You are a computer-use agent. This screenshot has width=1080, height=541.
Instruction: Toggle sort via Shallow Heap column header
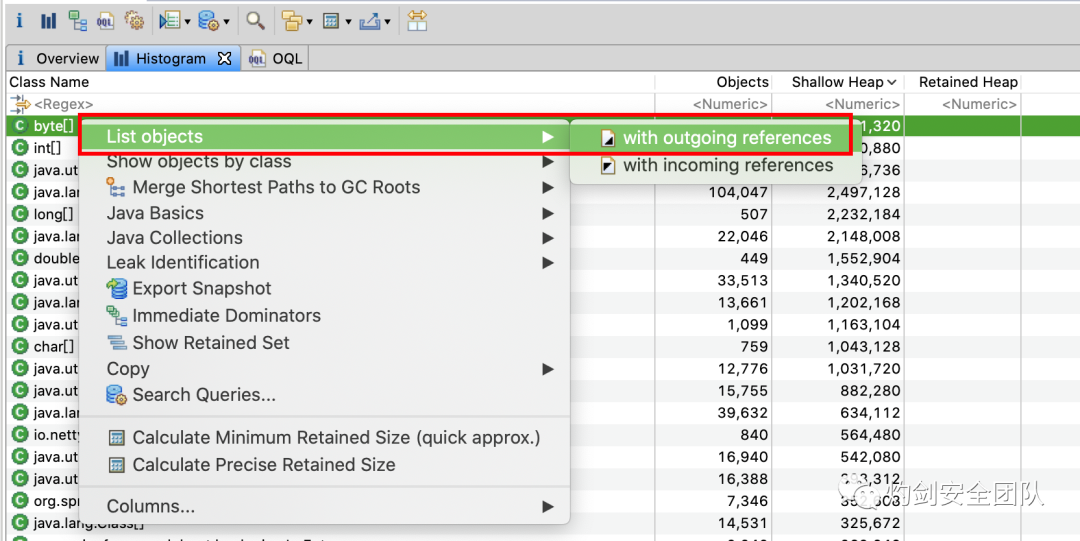pyautogui.click(x=844, y=82)
